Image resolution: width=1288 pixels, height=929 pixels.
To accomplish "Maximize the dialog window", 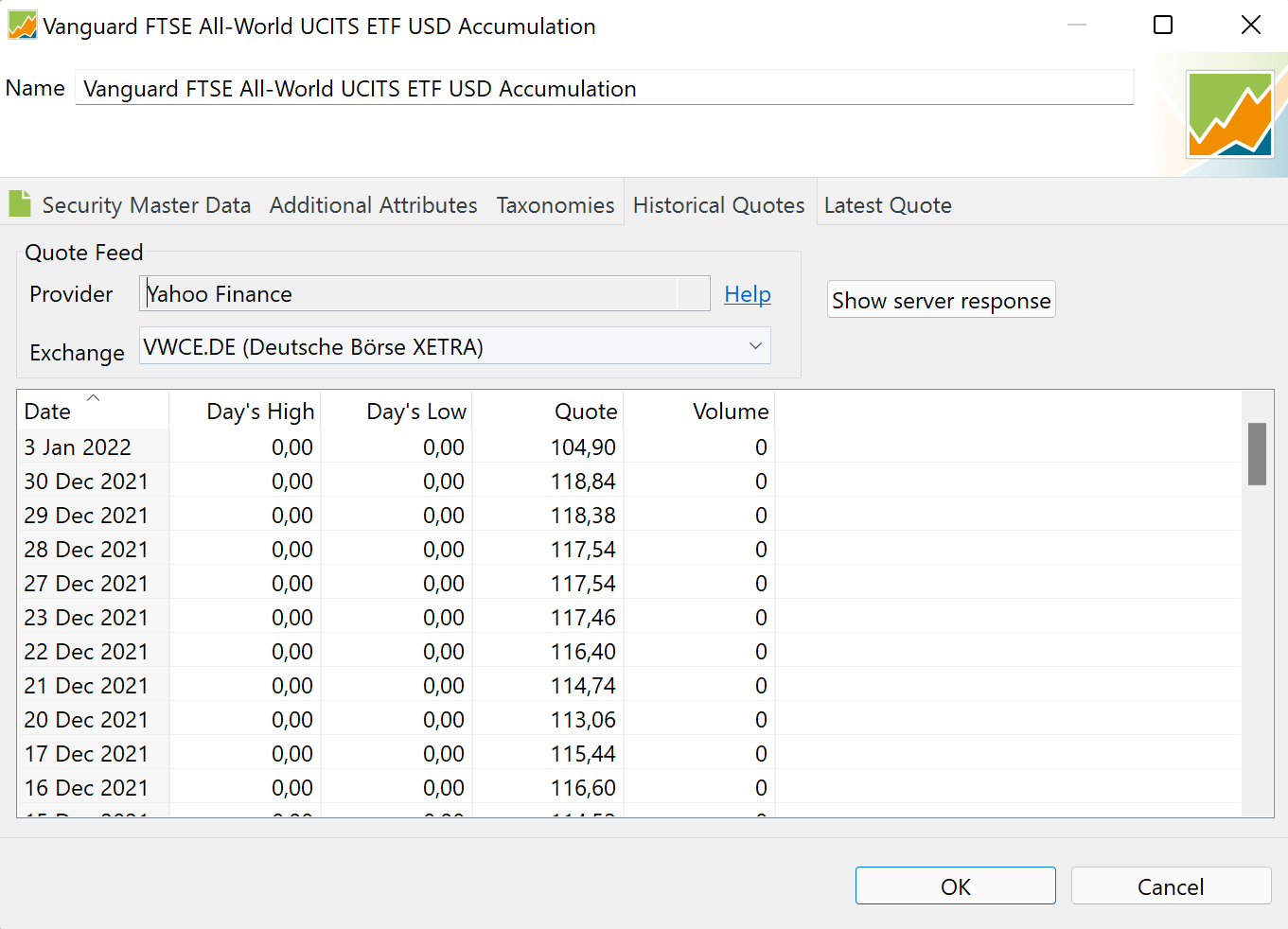I will [x=1163, y=26].
